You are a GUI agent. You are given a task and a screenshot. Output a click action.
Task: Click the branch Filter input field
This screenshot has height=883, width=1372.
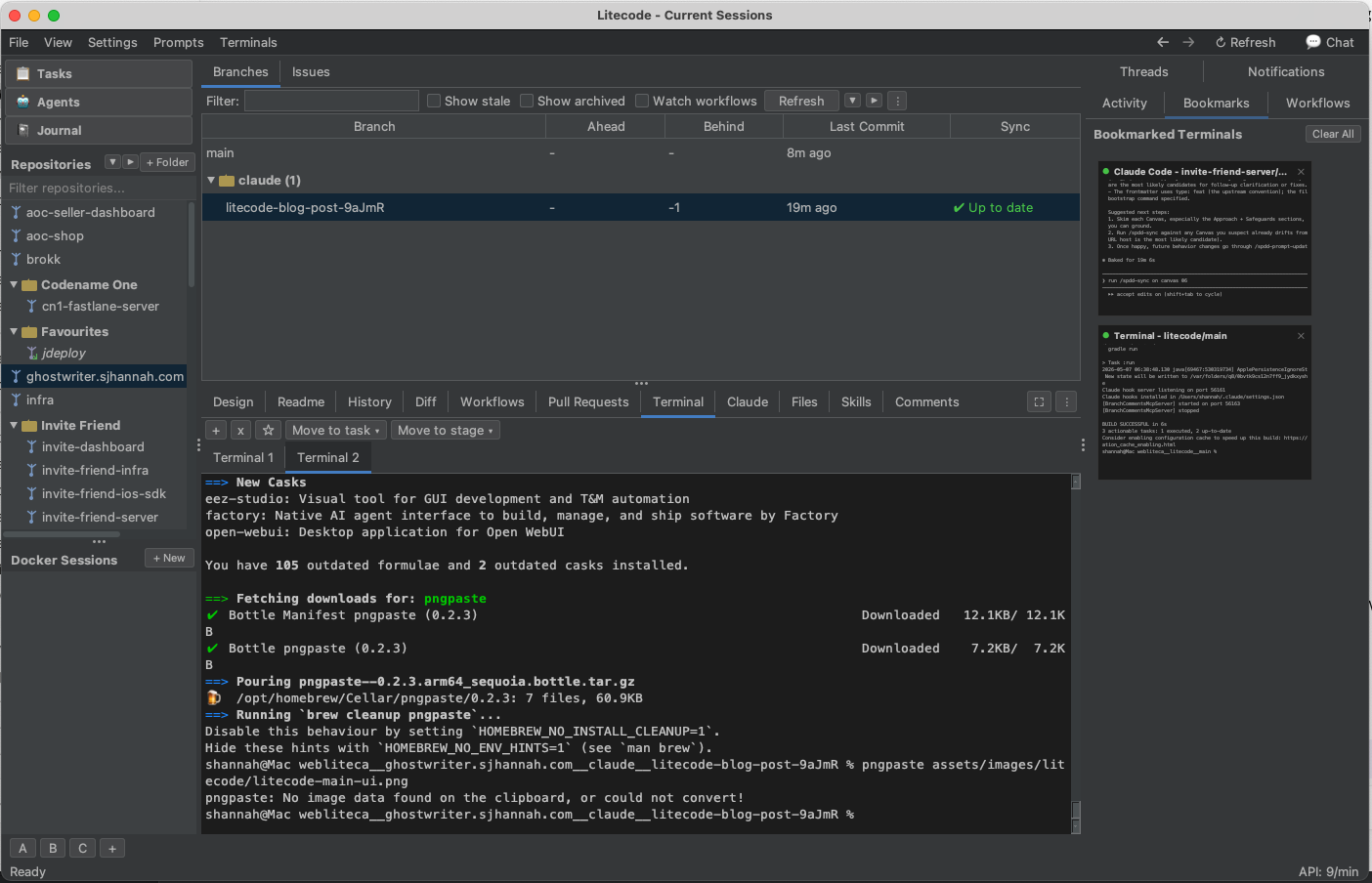pos(331,101)
